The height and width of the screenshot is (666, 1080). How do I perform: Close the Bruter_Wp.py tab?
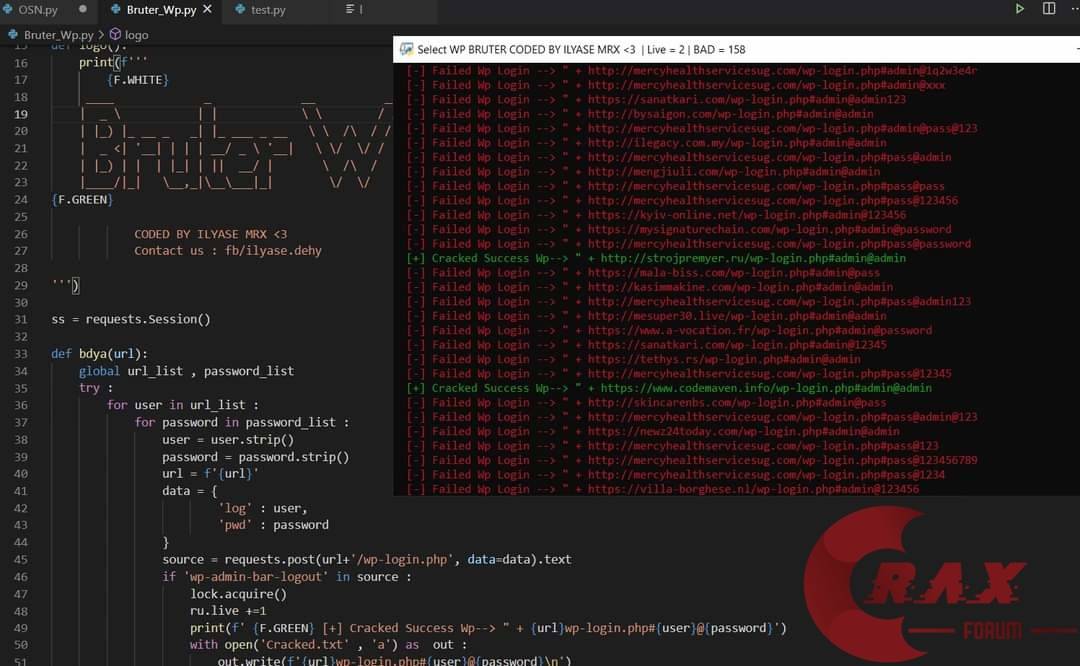pos(207,9)
